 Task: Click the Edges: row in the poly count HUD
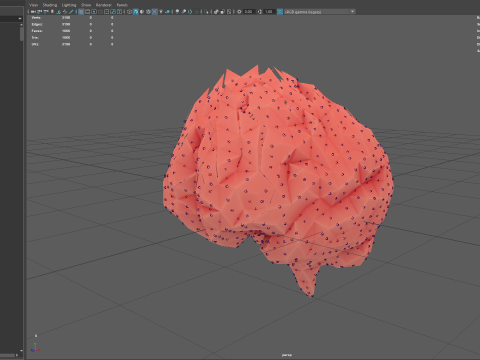72,24
